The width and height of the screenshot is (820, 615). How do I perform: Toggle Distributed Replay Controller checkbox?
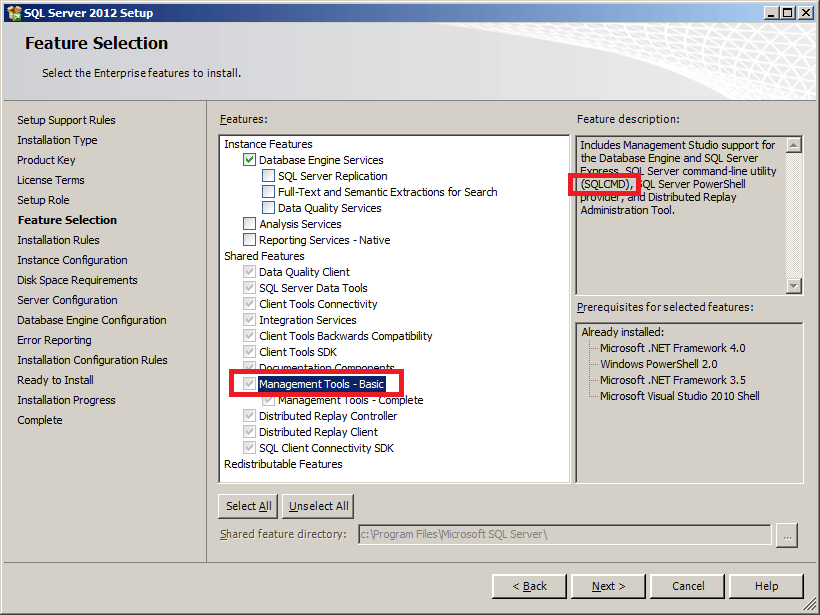coord(249,416)
